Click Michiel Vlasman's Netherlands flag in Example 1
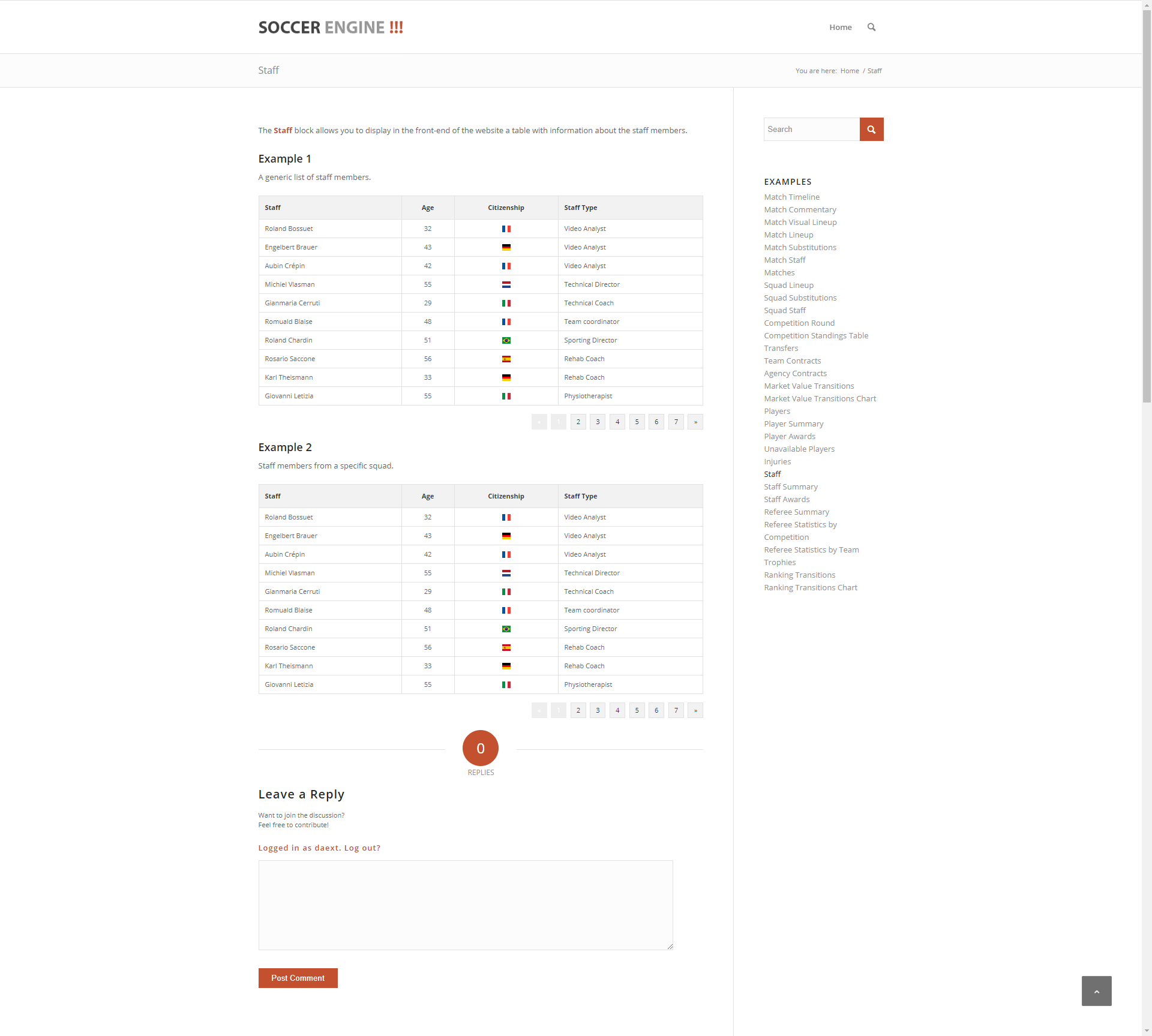This screenshot has width=1152, height=1036. 506,285
